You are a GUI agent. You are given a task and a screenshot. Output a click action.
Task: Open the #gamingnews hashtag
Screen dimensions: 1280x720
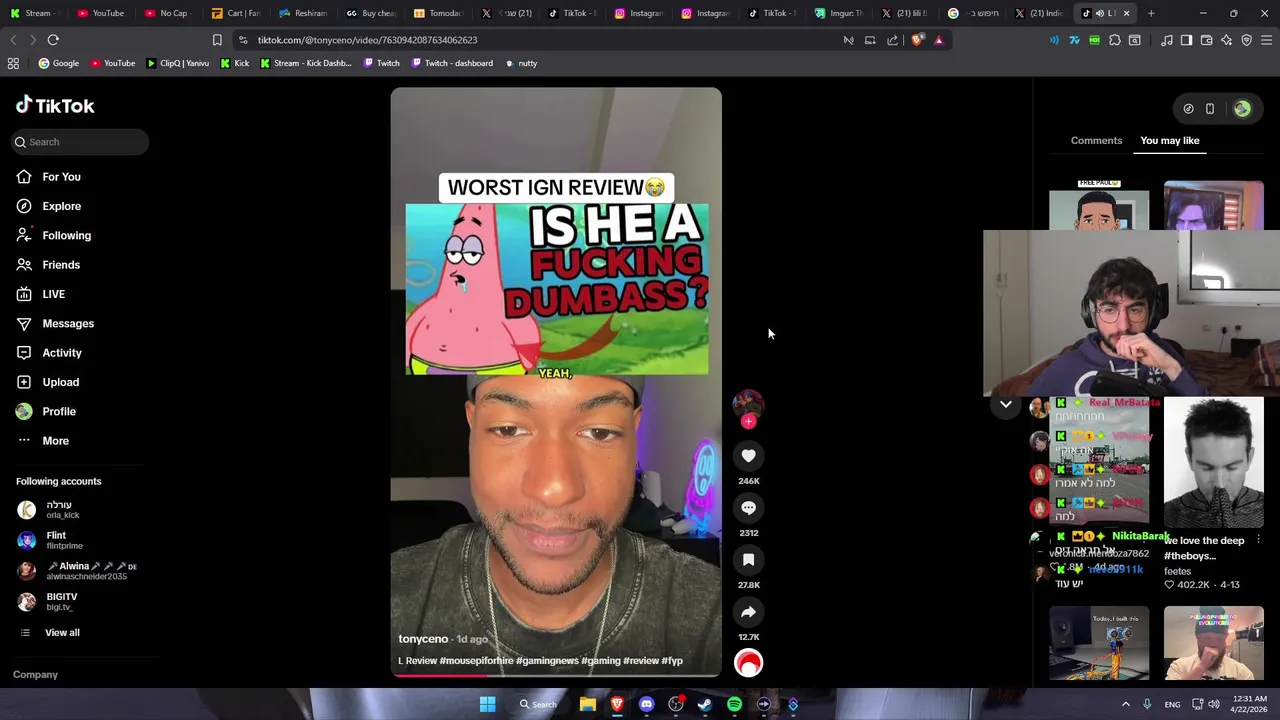click(547, 661)
